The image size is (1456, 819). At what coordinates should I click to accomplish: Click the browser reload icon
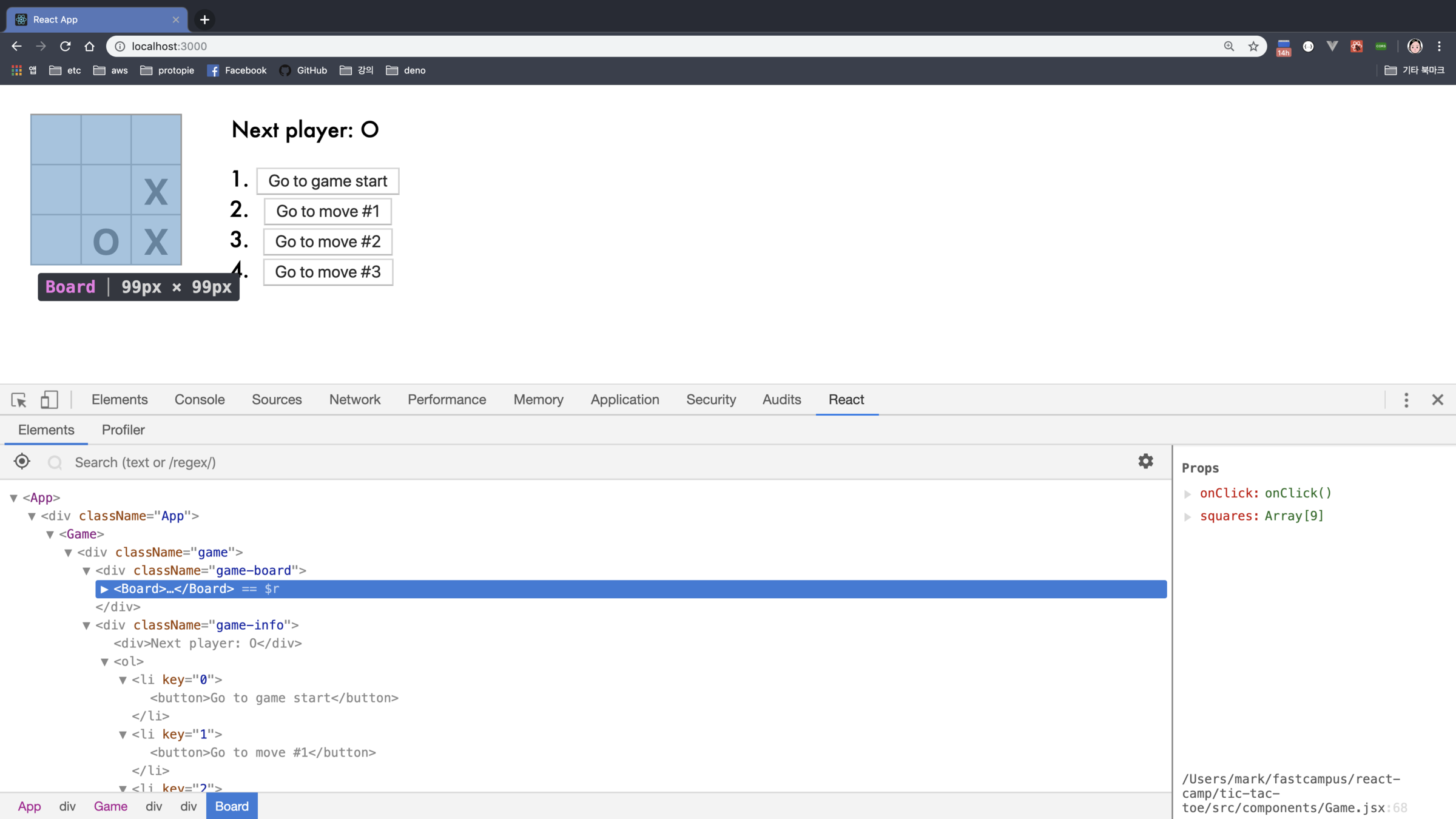click(66, 46)
